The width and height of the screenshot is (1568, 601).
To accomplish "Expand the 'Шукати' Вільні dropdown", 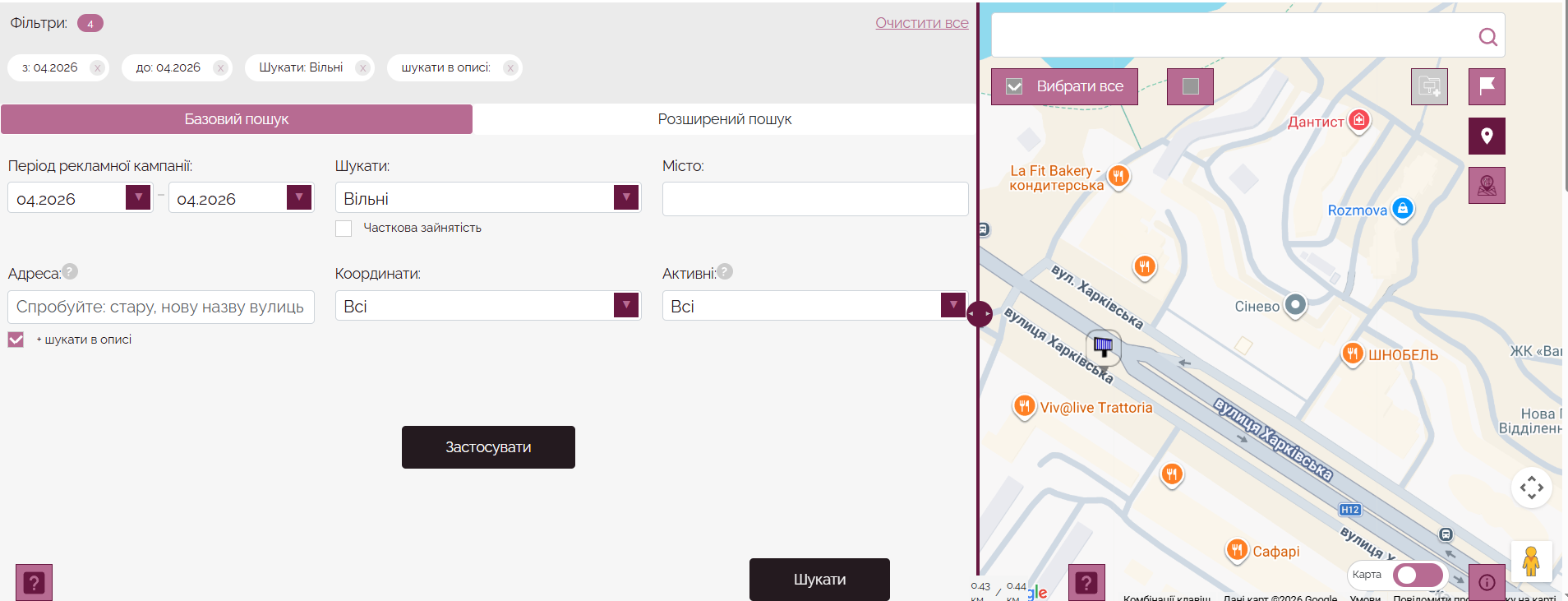I will 626,197.
